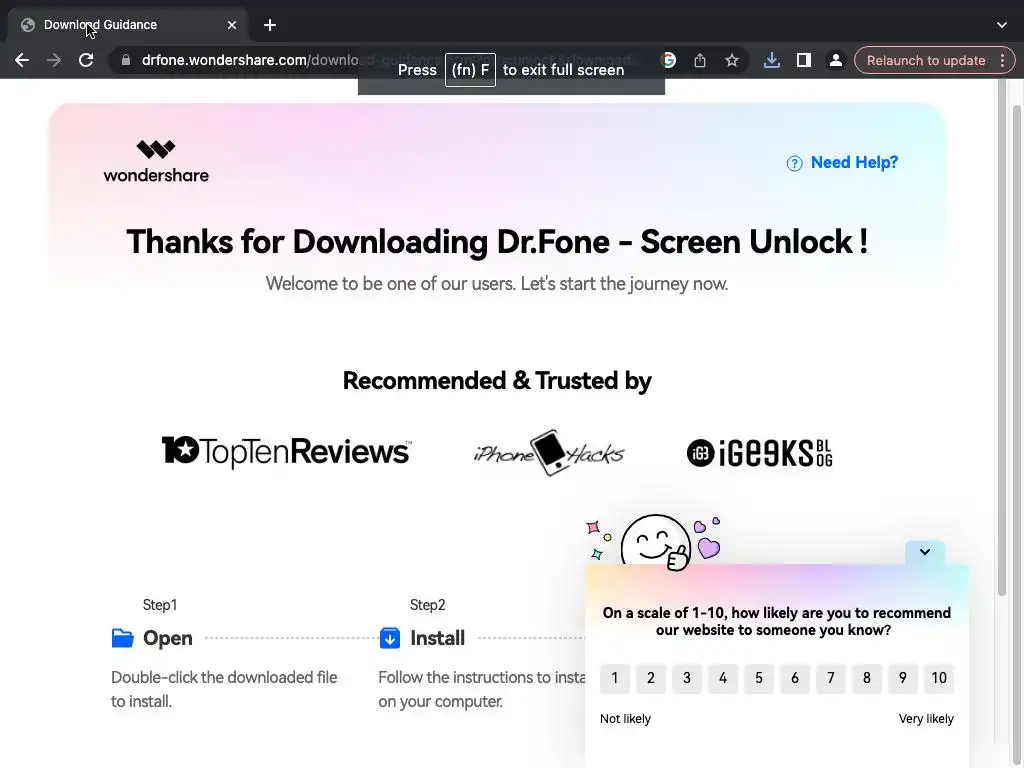Click the Google icon in address bar
Image resolution: width=1024 pixels, height=768 pixels.
668,60
